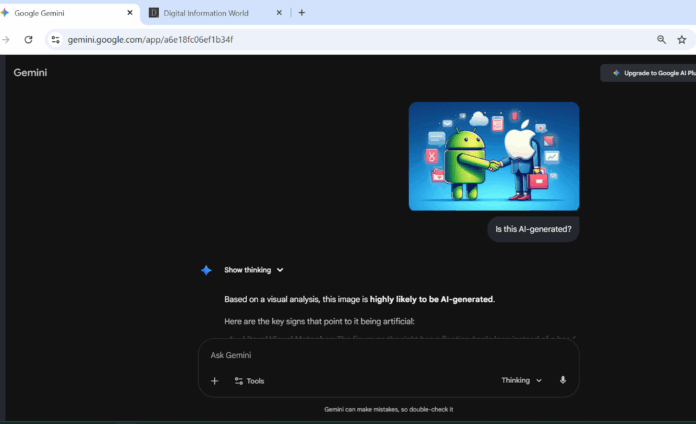Open the Tools menu

(249, 381)
